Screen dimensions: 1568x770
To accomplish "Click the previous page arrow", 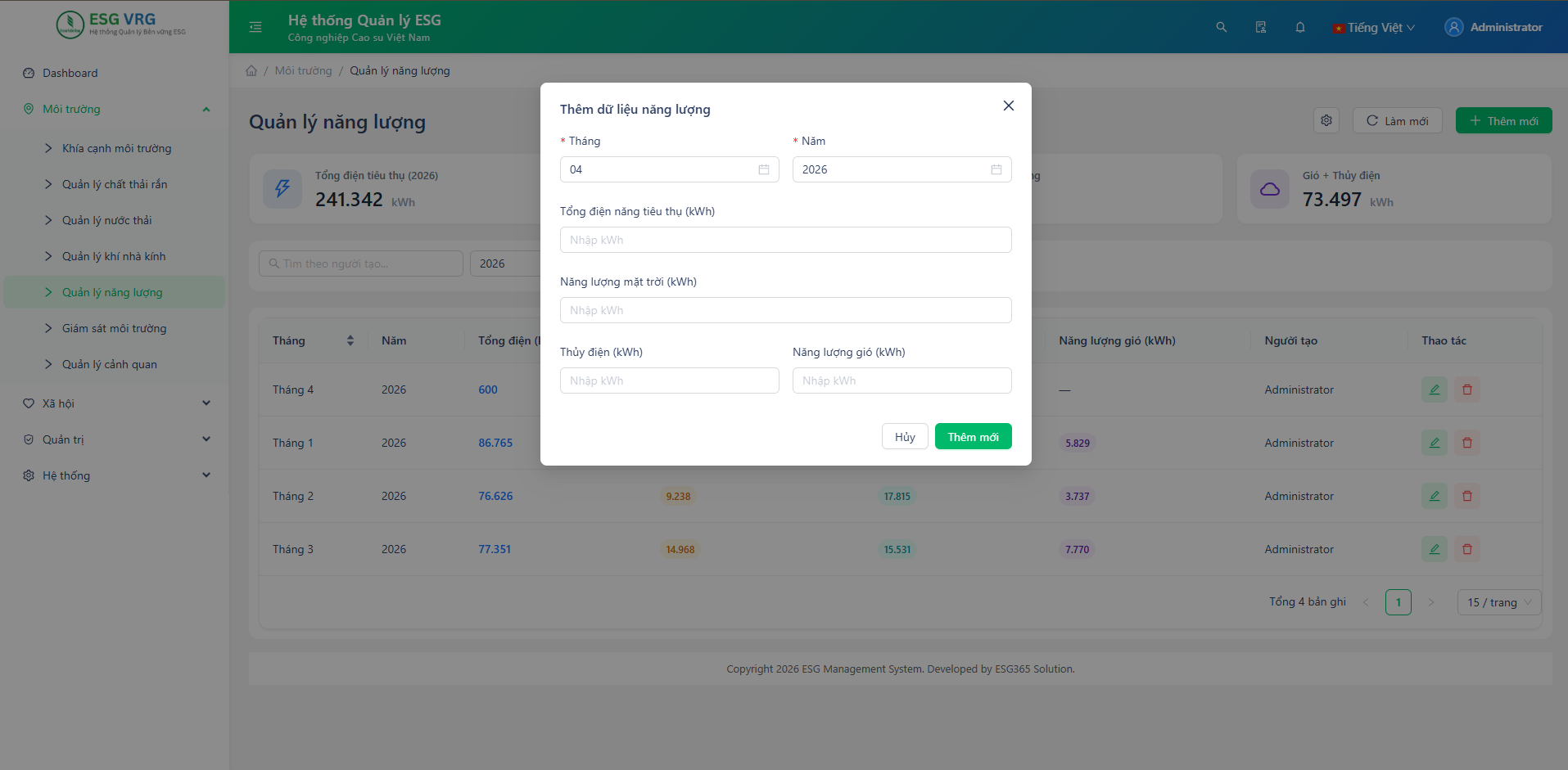I will (x=1366, y=602).
